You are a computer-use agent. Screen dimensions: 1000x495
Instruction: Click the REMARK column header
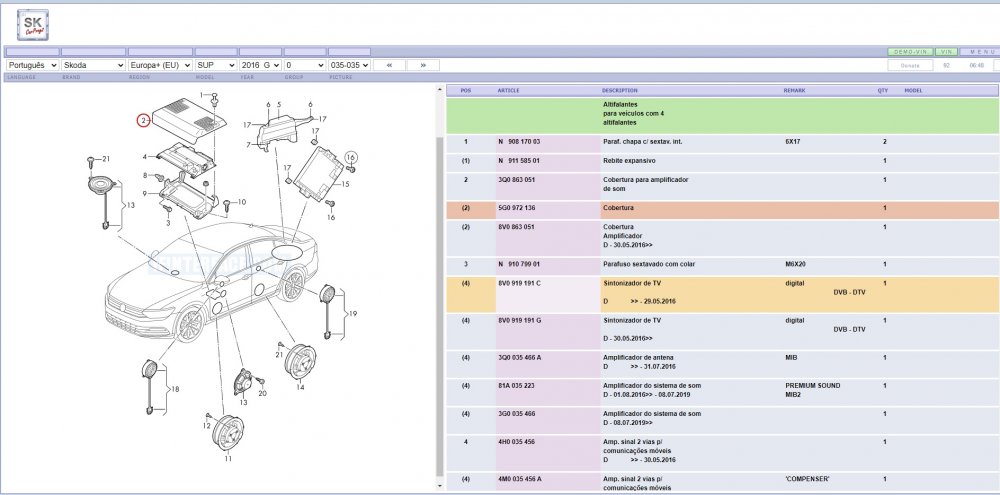click(794, 91)
